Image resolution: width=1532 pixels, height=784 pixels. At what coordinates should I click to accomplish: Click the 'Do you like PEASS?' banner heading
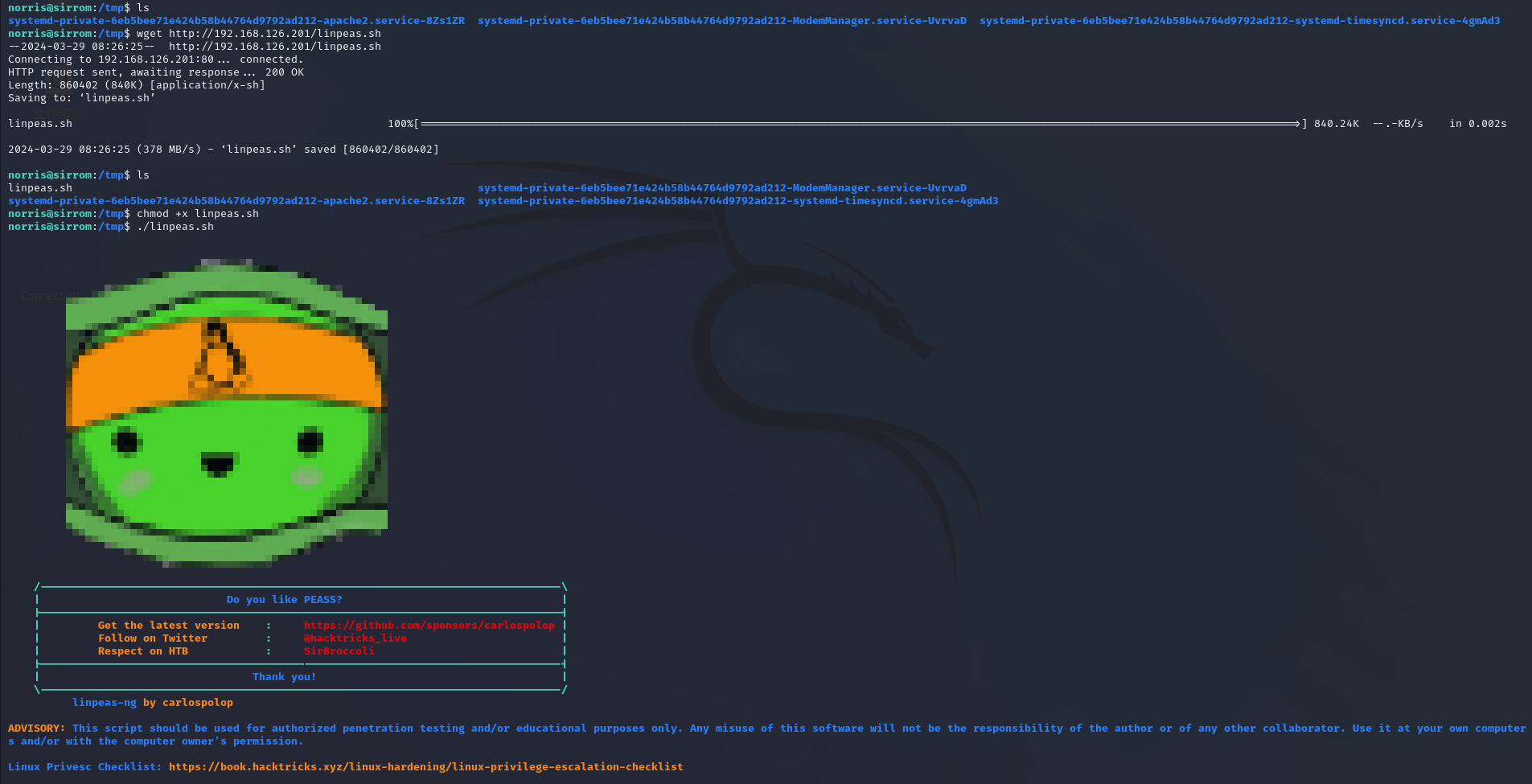[285, 600]
